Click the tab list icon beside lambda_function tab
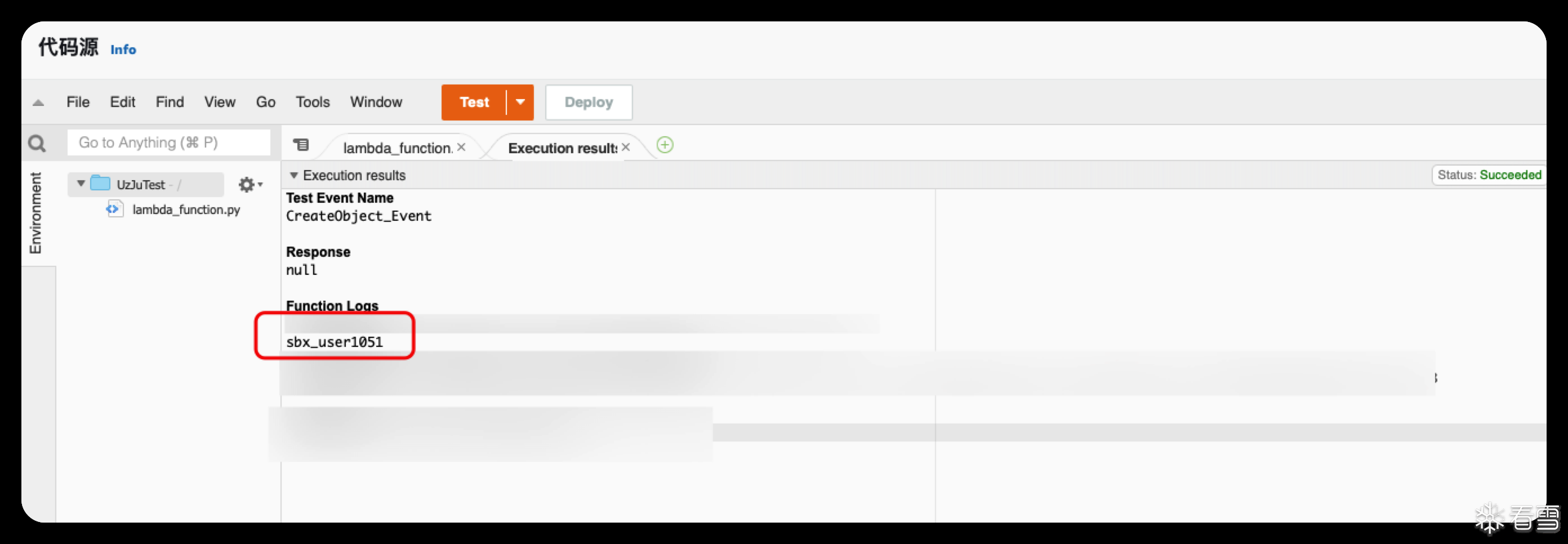 click(301, 145)
